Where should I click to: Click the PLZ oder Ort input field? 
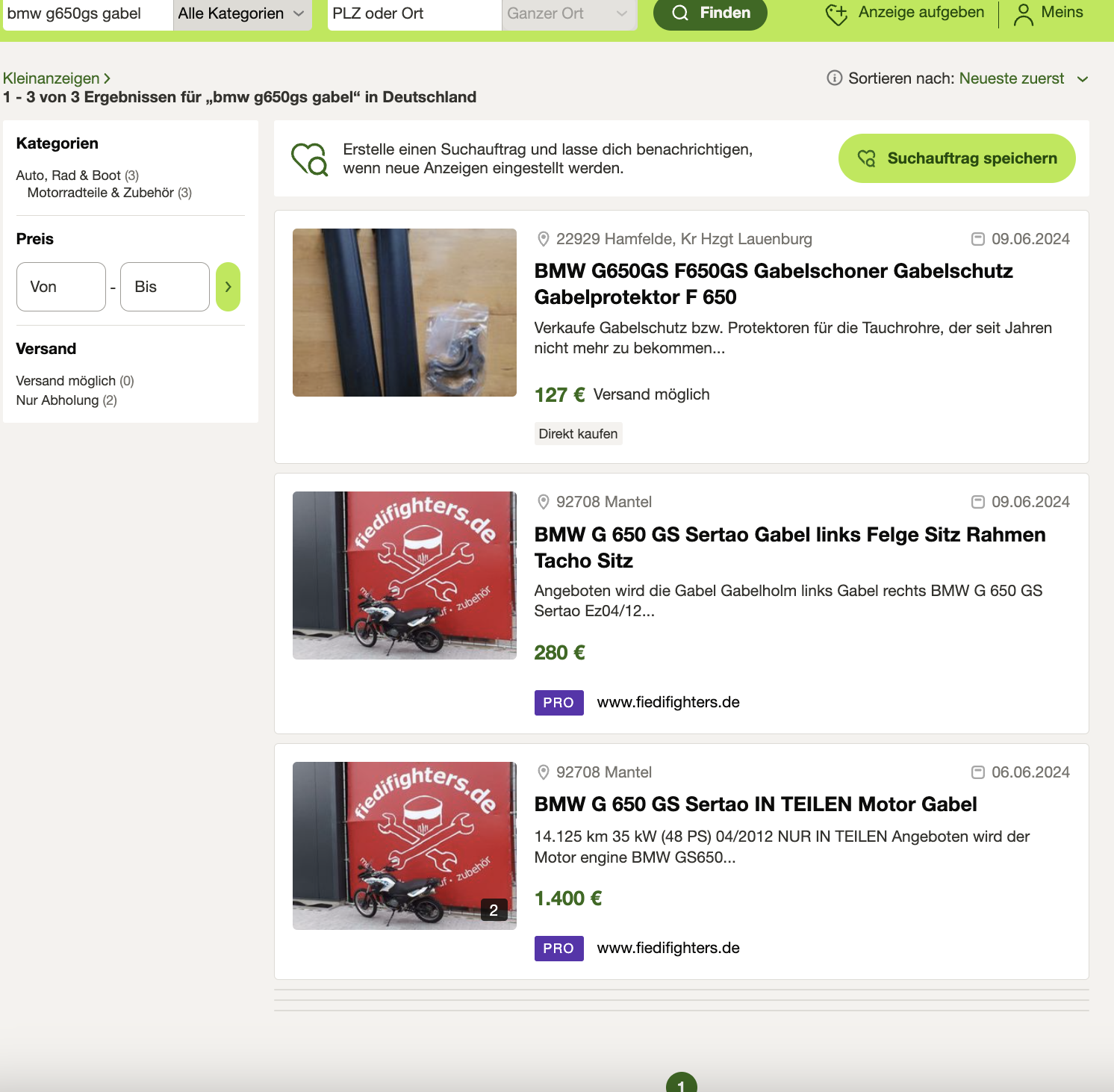414,13
